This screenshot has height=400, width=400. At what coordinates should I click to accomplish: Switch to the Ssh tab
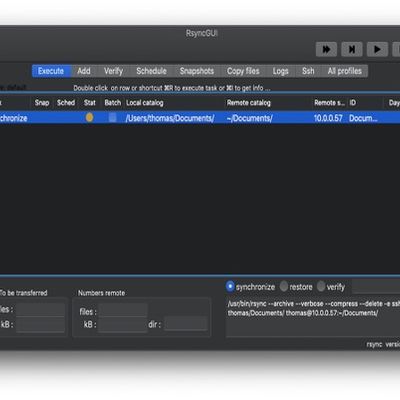pos(308,71)
